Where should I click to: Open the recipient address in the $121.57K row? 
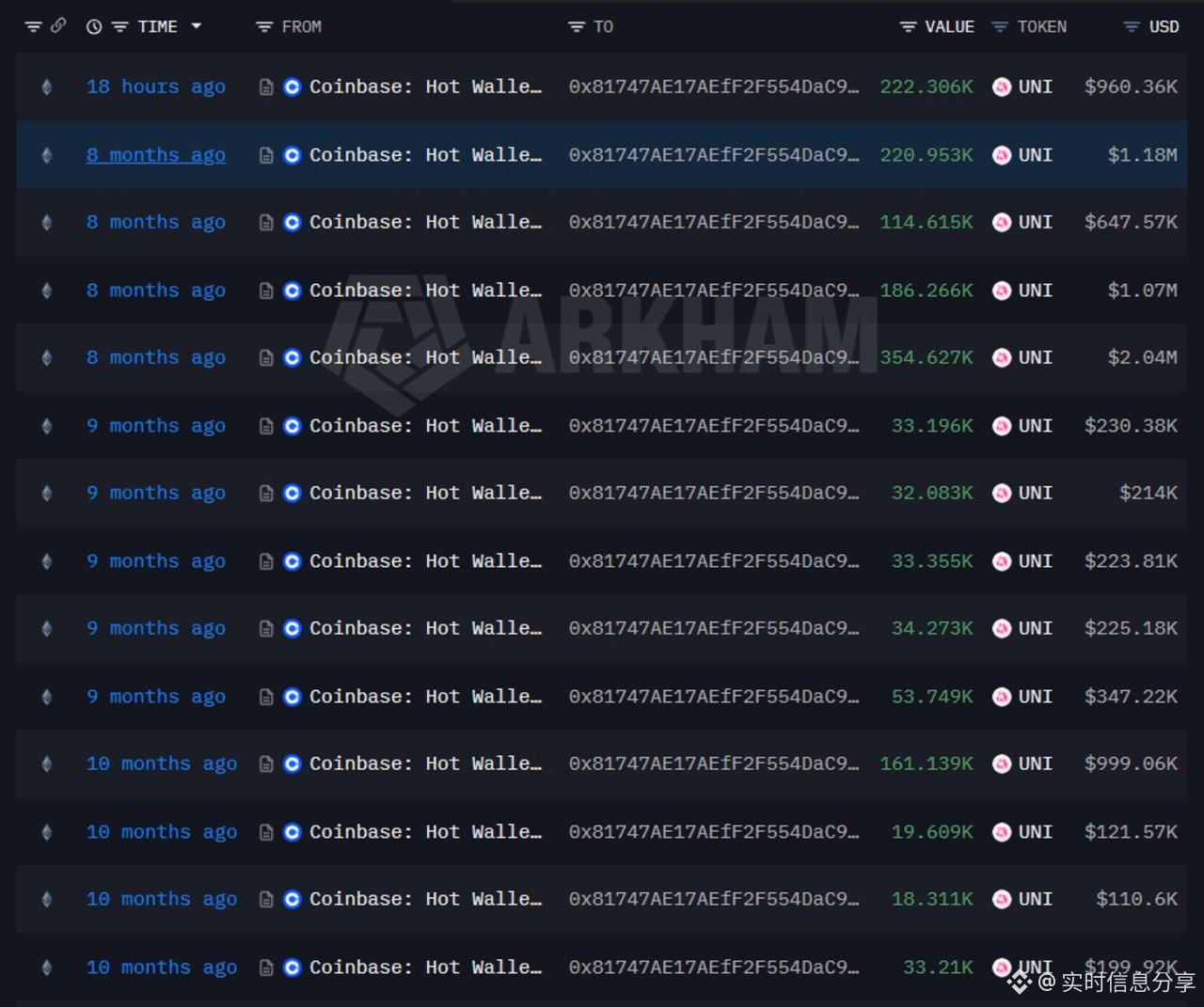point(714,832)
